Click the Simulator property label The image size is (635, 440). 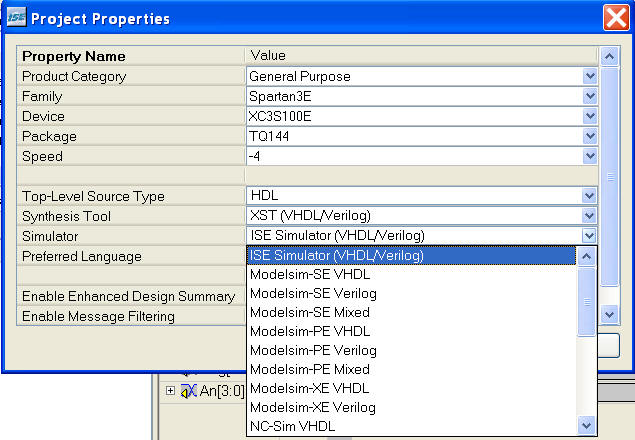click(x=50, y=236)
